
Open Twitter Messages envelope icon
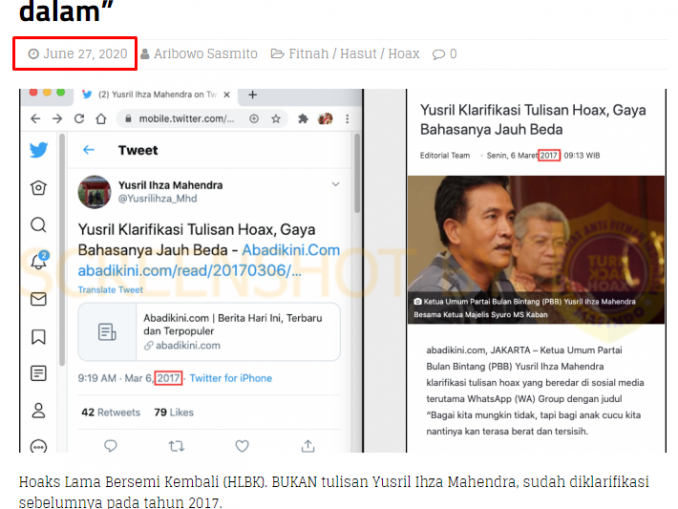click(x=38, y=299)
